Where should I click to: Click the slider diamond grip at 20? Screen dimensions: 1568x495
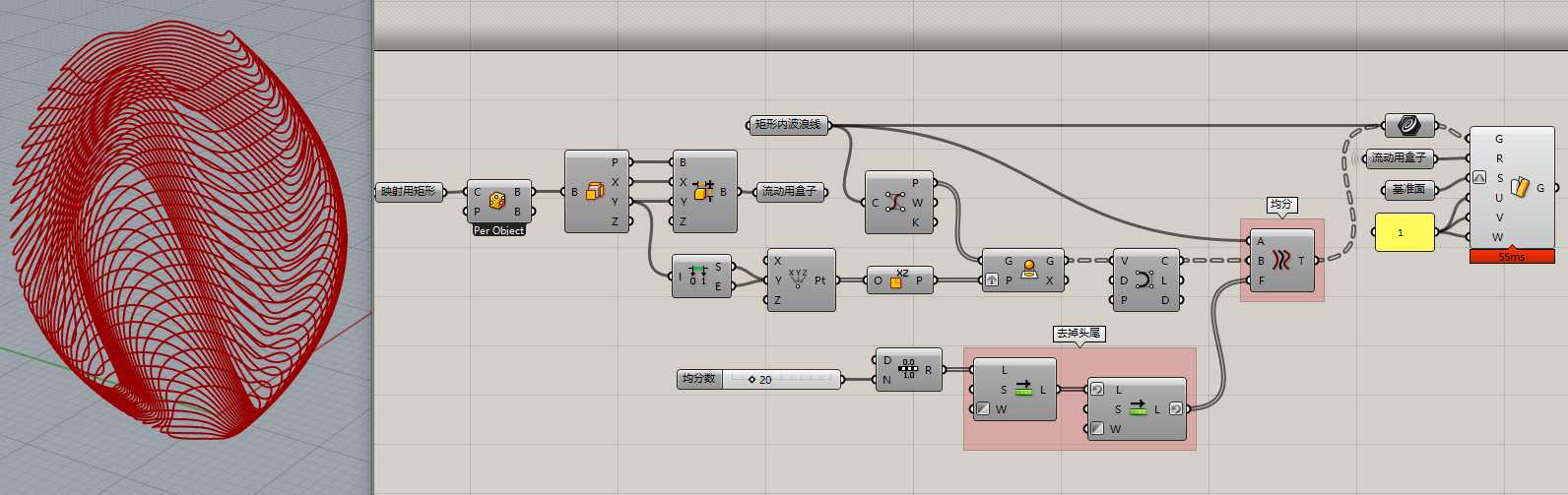point(751,379)
